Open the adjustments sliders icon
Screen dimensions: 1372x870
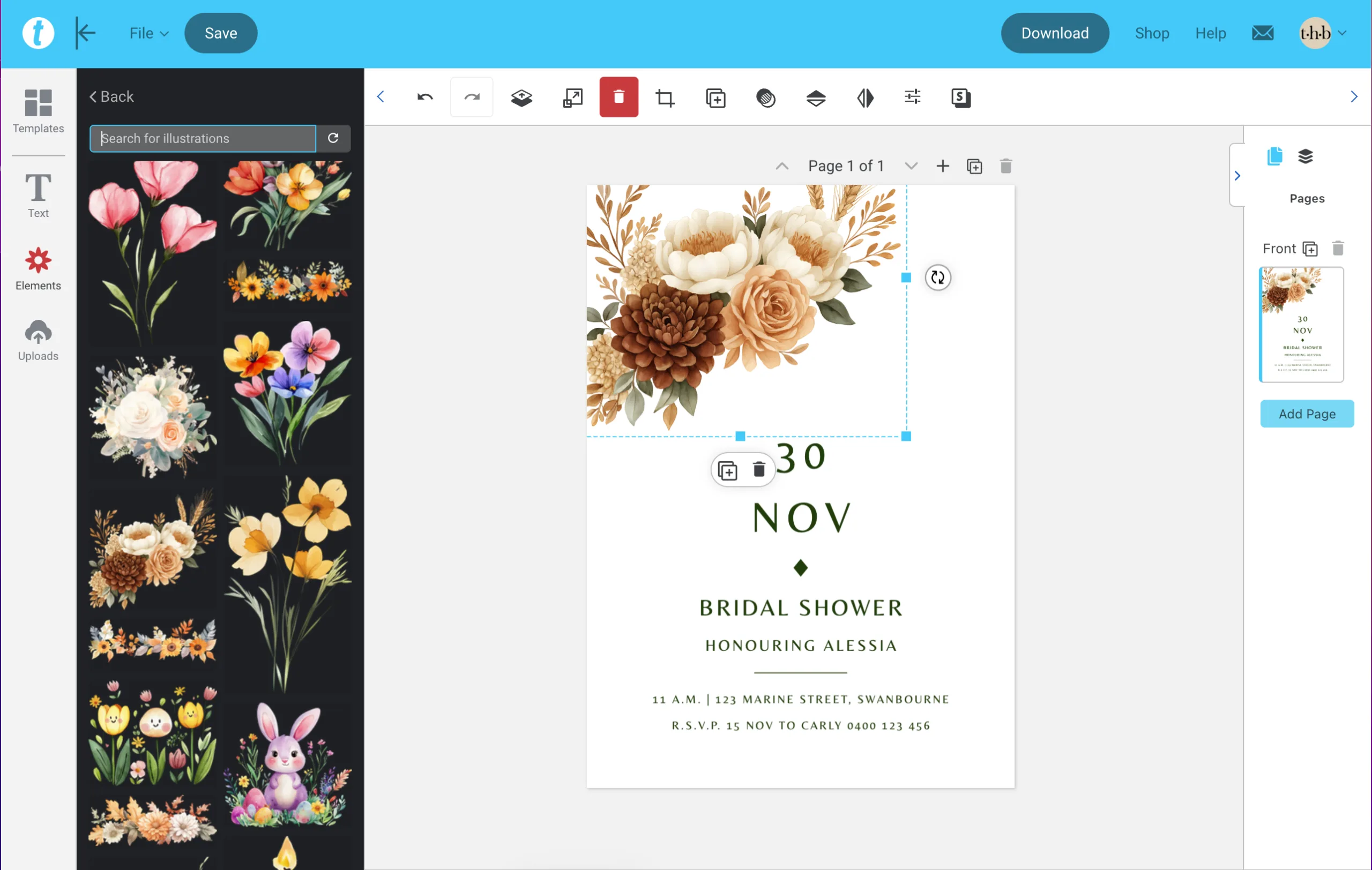[x=912, y=97]
